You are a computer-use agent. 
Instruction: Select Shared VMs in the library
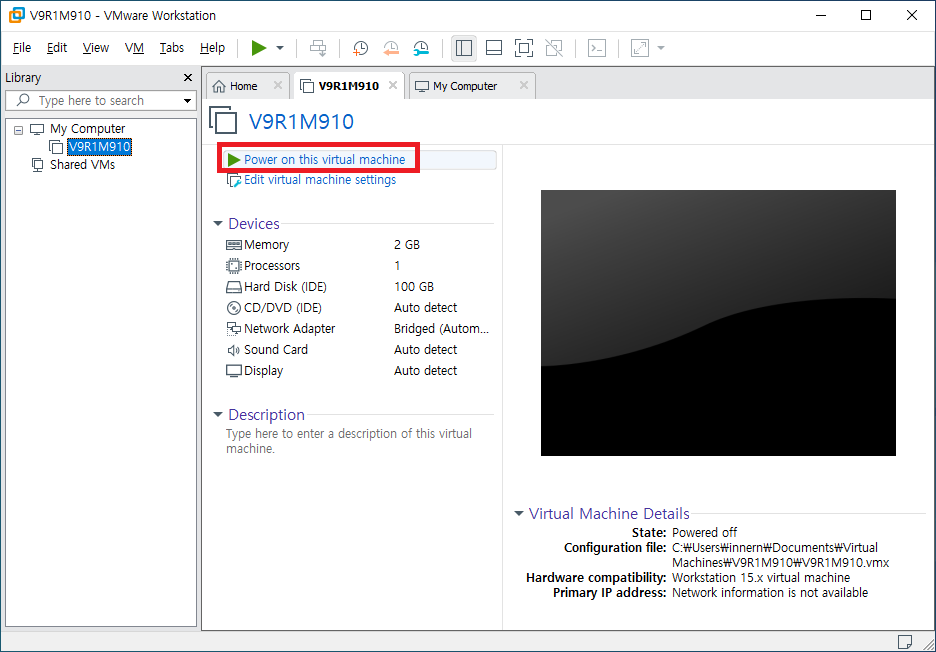(x=82, y=164)
